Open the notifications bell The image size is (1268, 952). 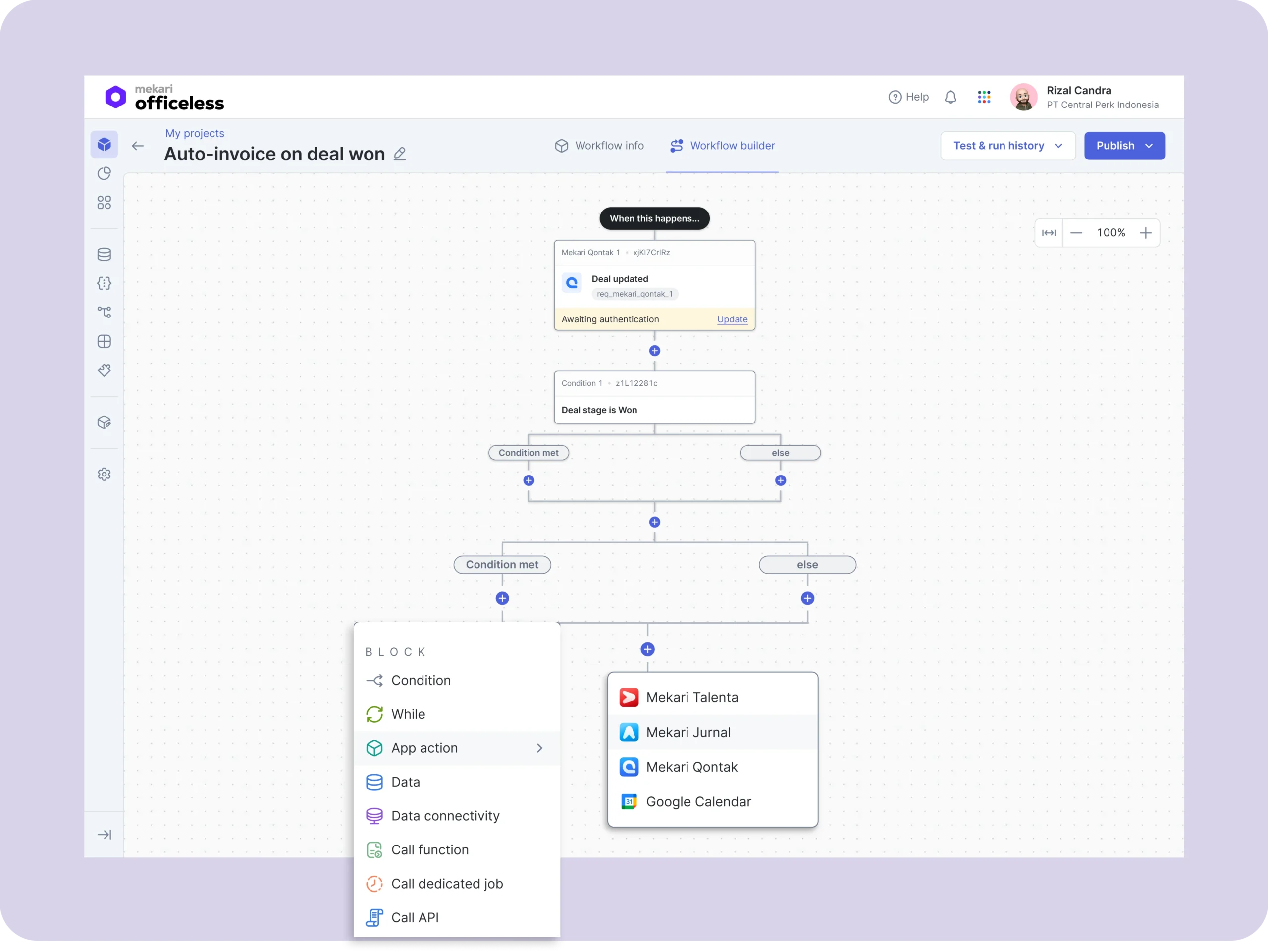tap(951, 97)
